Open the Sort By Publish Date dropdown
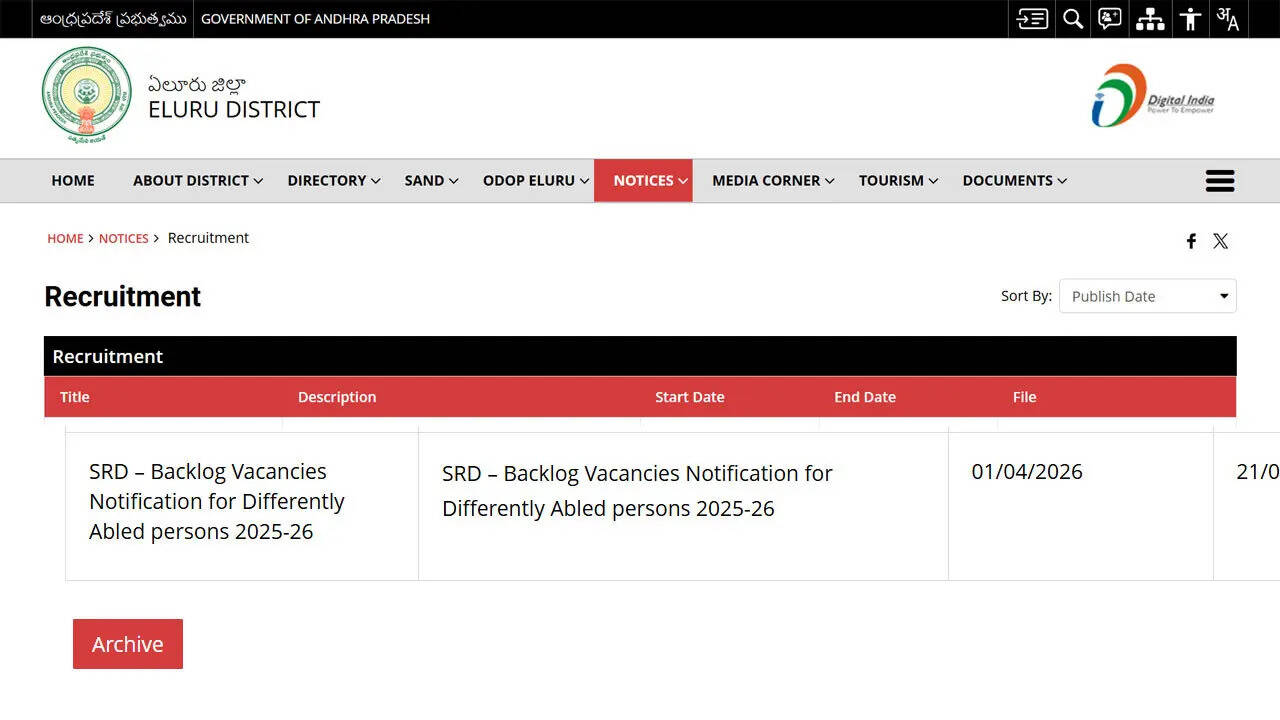1280x720 pixels. click(x=1147, y=296)
